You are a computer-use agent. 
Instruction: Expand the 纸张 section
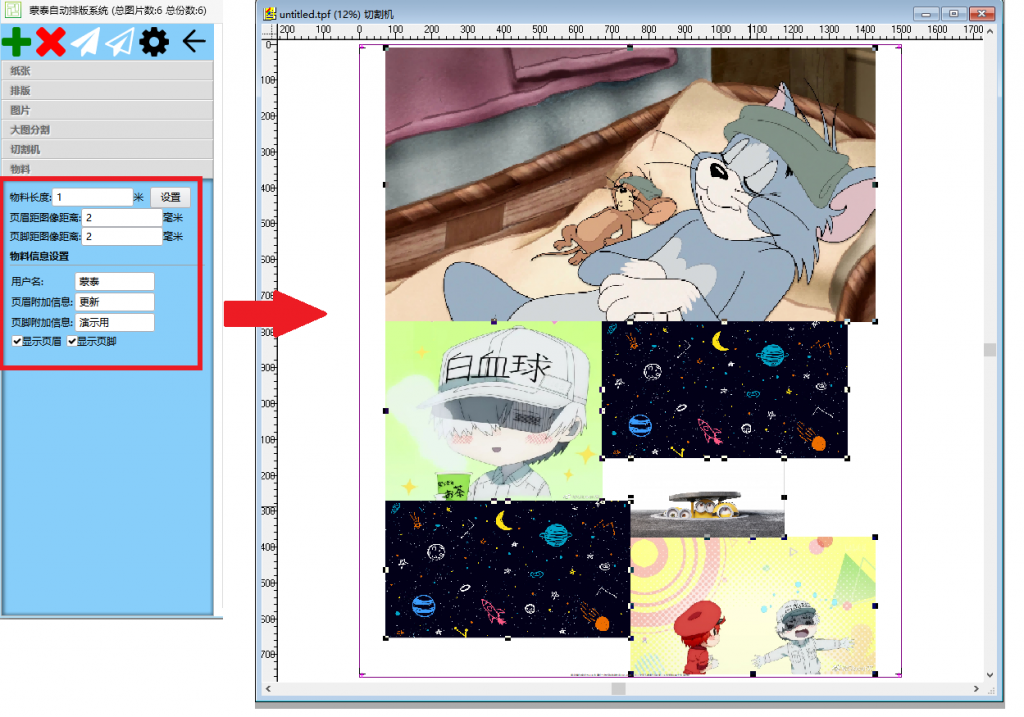tap(107, 71)
